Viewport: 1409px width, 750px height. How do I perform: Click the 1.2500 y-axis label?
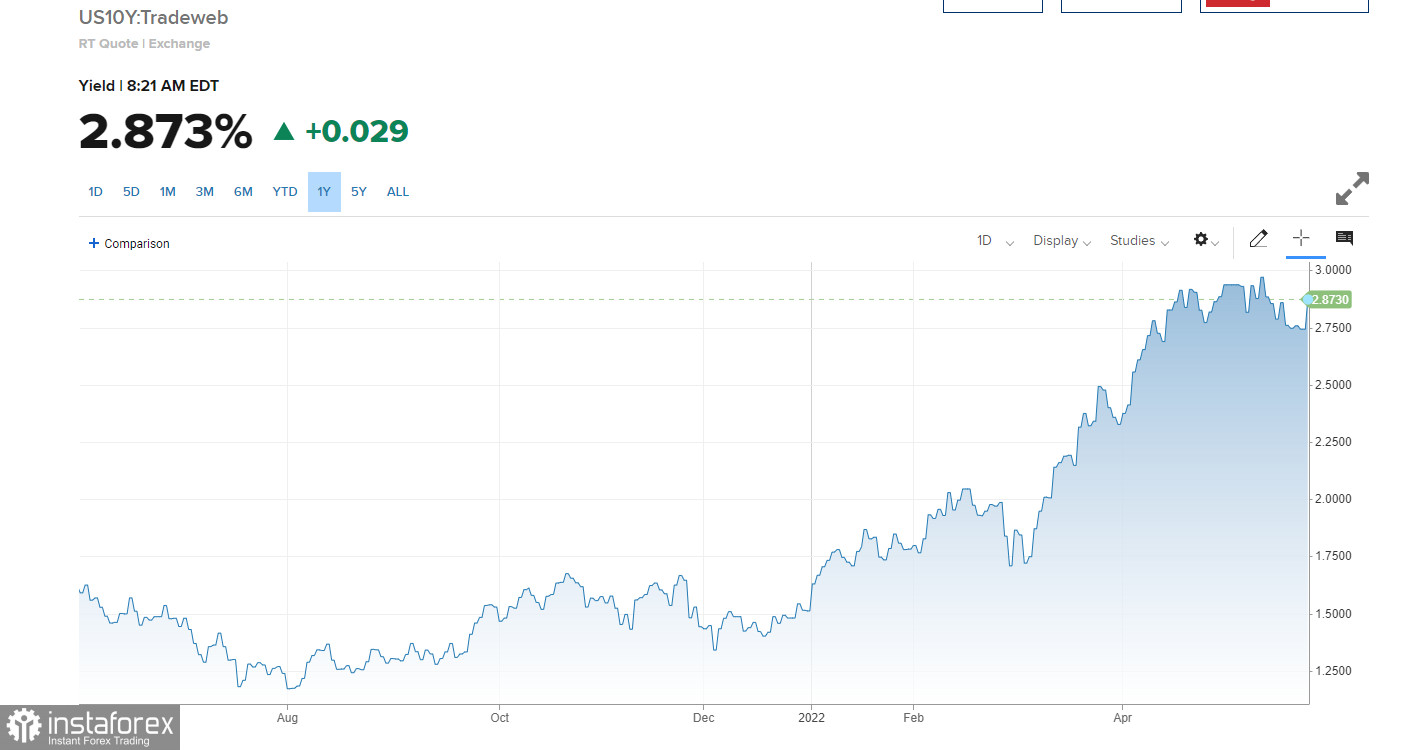coord(1333,671)
